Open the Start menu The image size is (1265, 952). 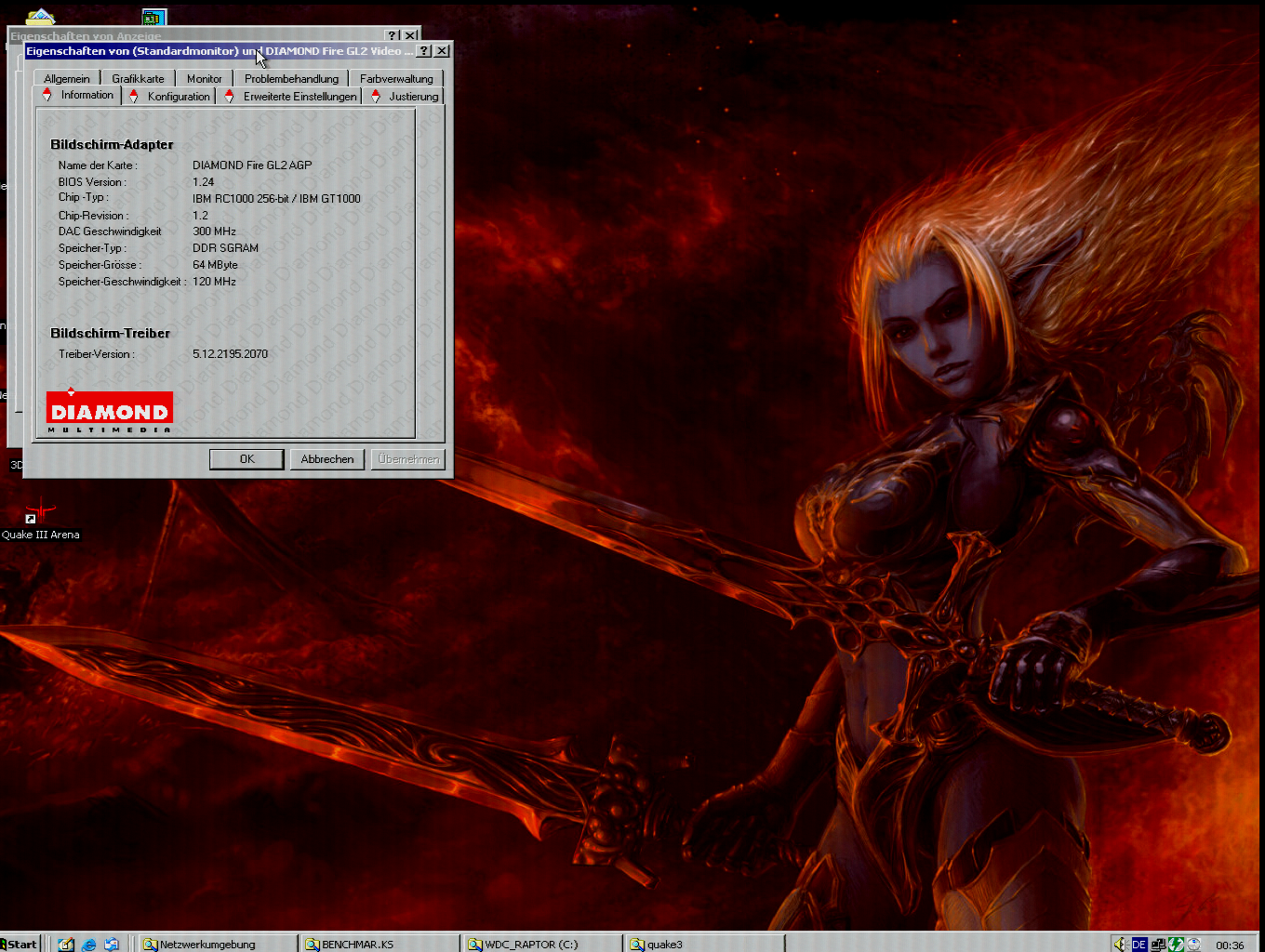point(20,944)
